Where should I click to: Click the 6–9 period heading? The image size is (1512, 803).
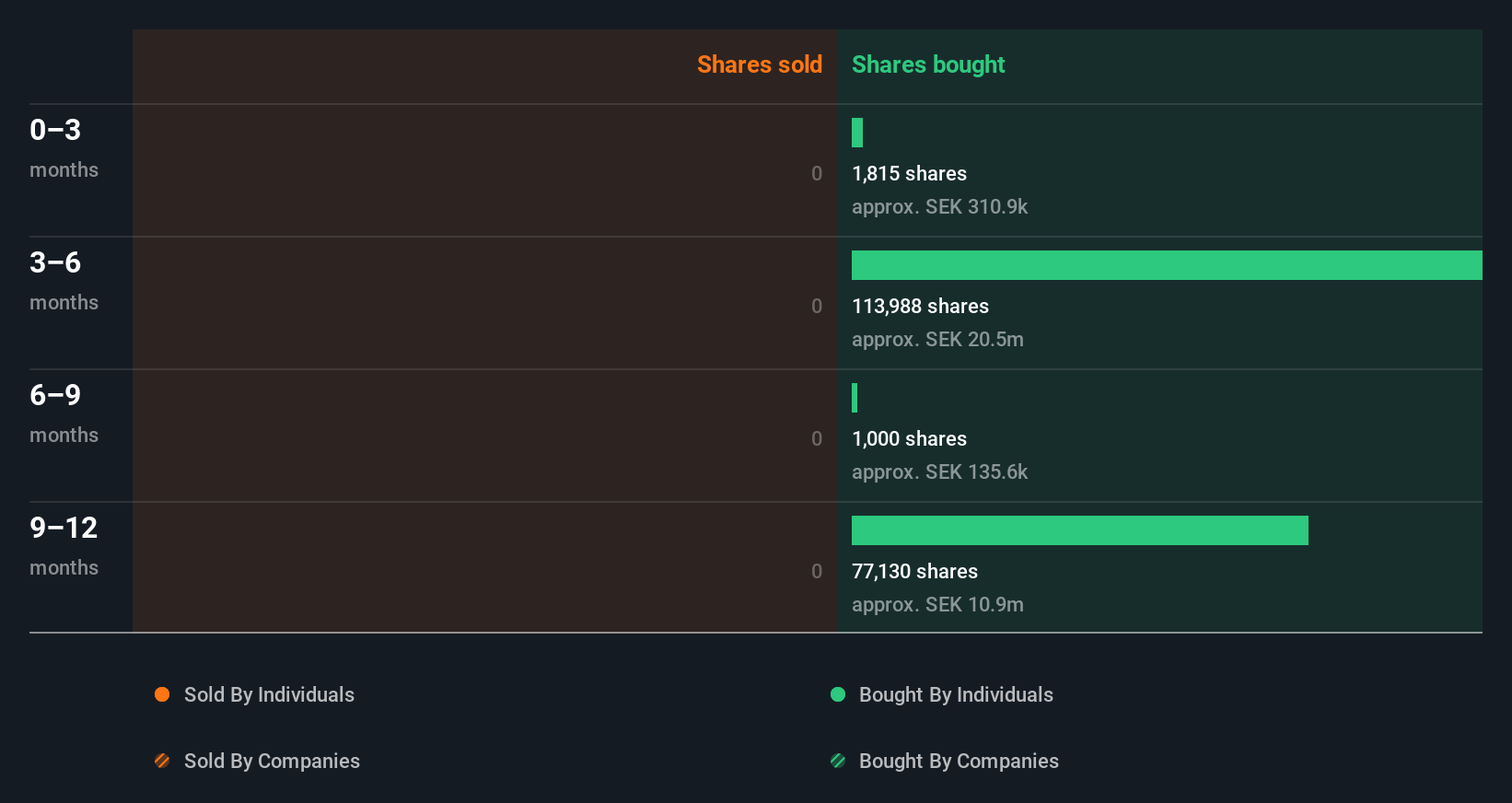55,395
